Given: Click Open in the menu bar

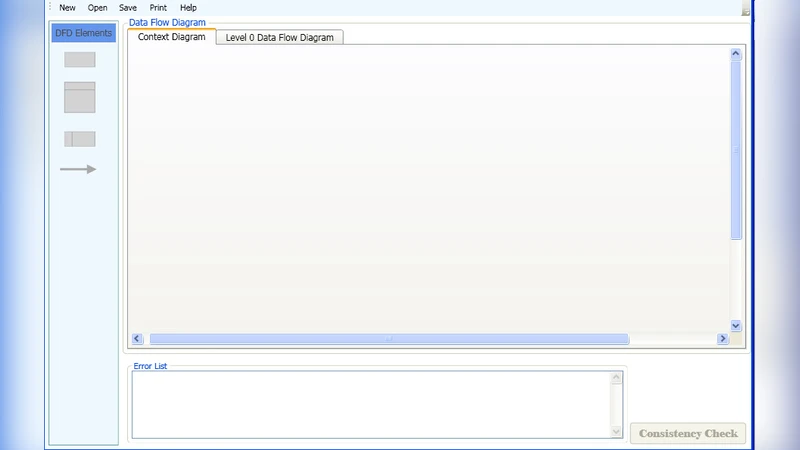Looking at the screenshot, I should point(97,8).
